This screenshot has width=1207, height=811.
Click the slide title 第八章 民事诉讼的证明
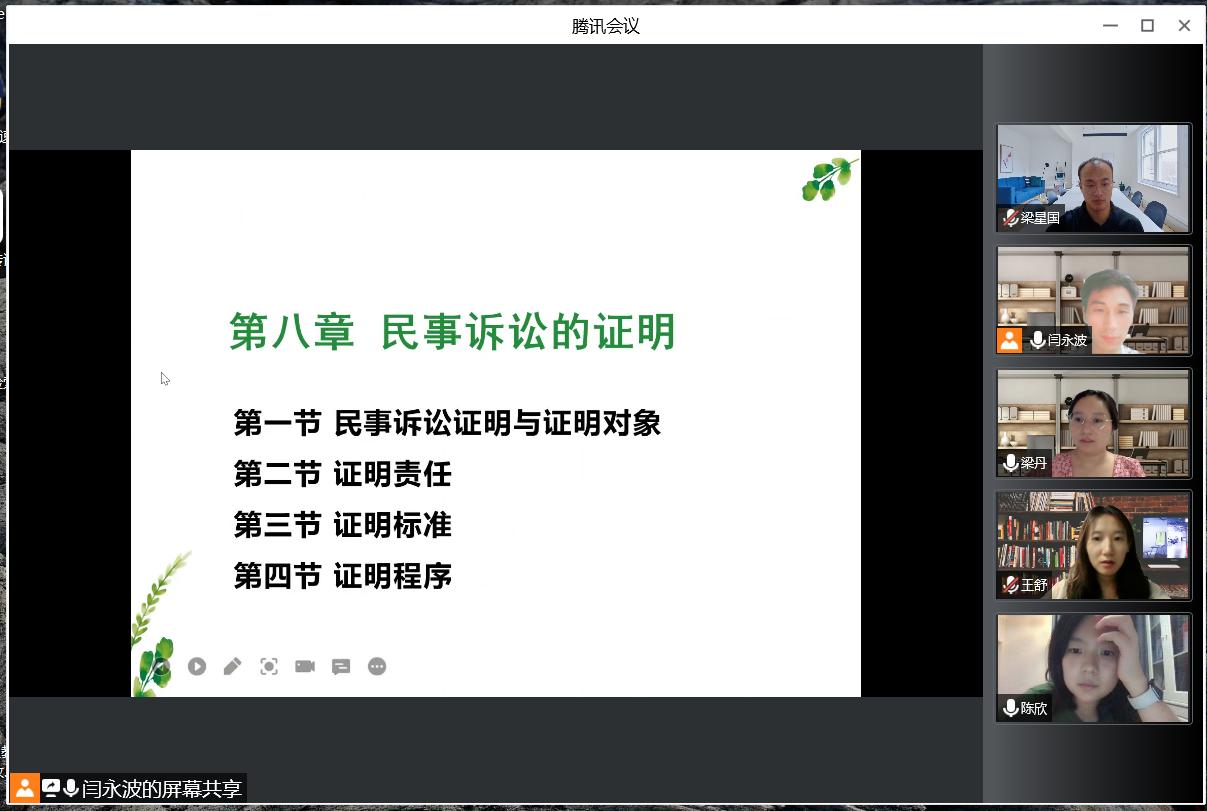coord(452,332)
